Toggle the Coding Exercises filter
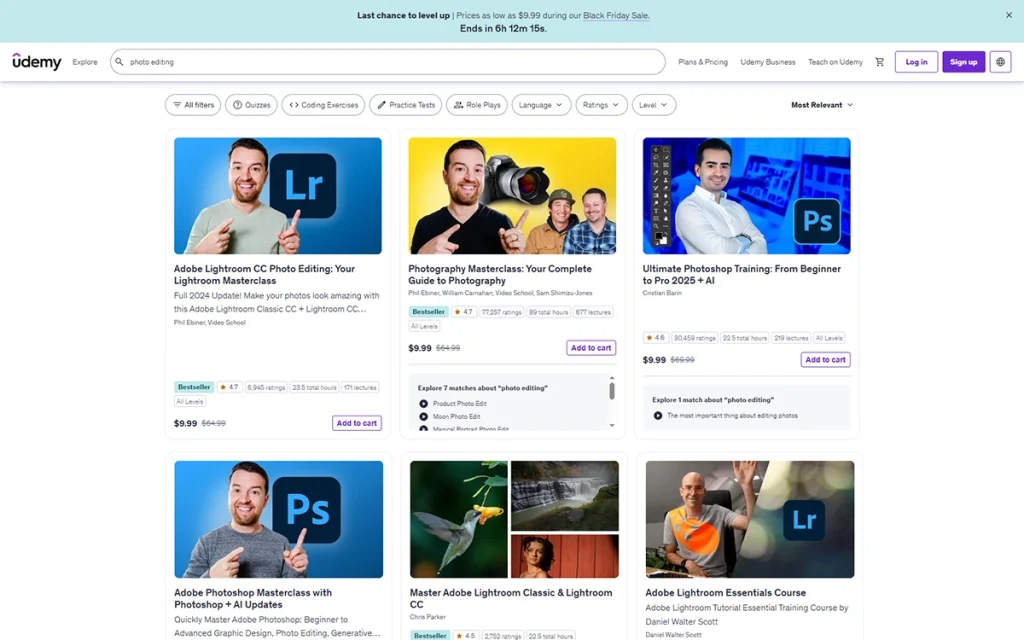 tap(322, 104)
